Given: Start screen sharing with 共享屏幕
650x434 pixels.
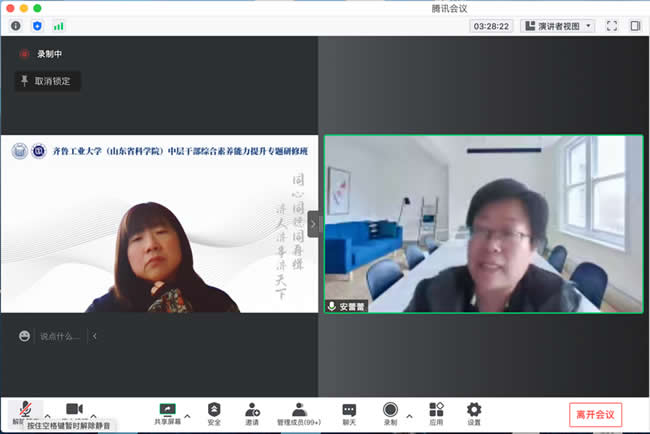Looking at the screenshot, I should (x=167, y=413).
